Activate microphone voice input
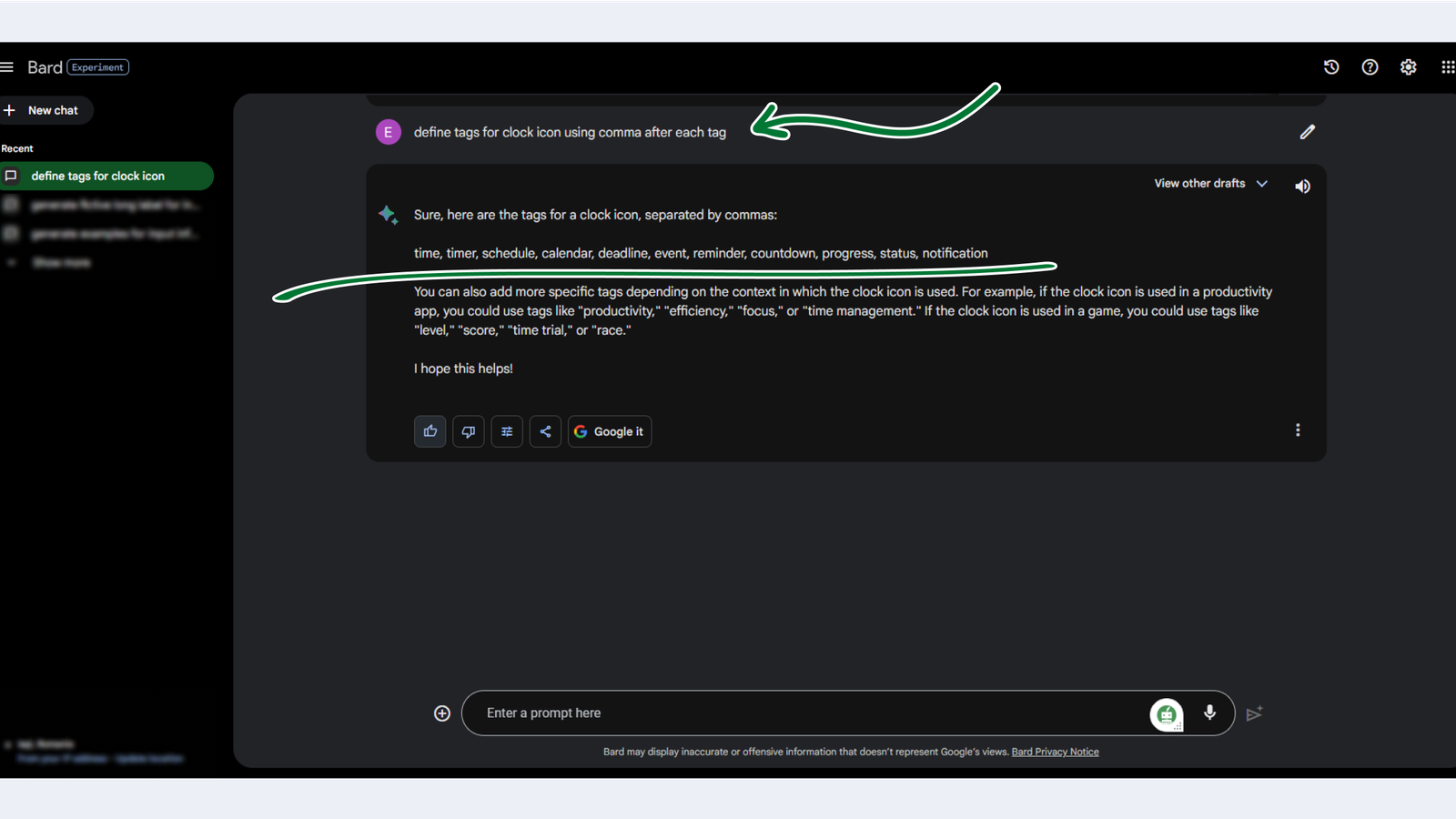The height and width of the screenshot is (819, 1456). [x=1209, y=713]
